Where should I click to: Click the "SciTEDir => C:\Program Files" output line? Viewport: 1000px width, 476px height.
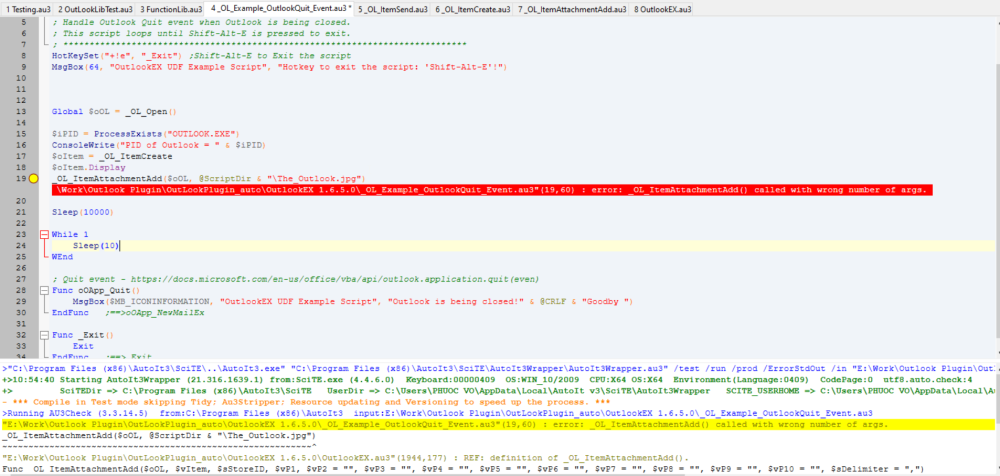500,391
